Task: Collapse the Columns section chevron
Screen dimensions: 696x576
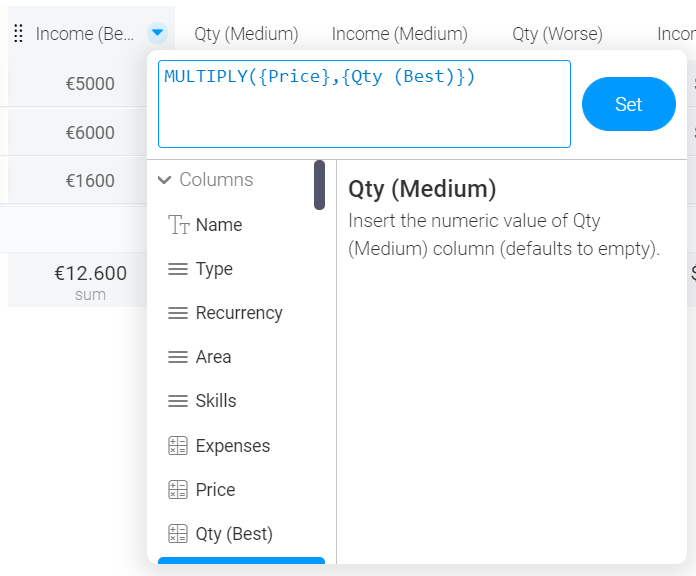Action: coord(165,181)
